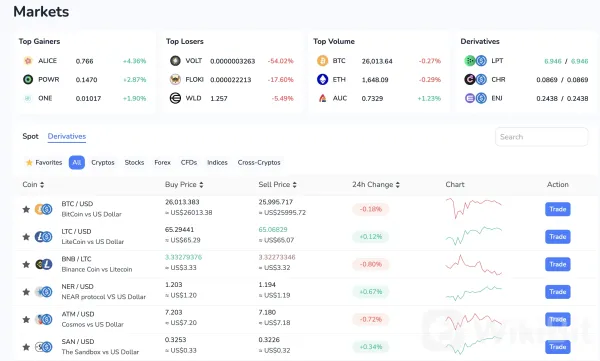Filter the list by Stocks
Screen dimensions: 600x361
tap(134, 162)
